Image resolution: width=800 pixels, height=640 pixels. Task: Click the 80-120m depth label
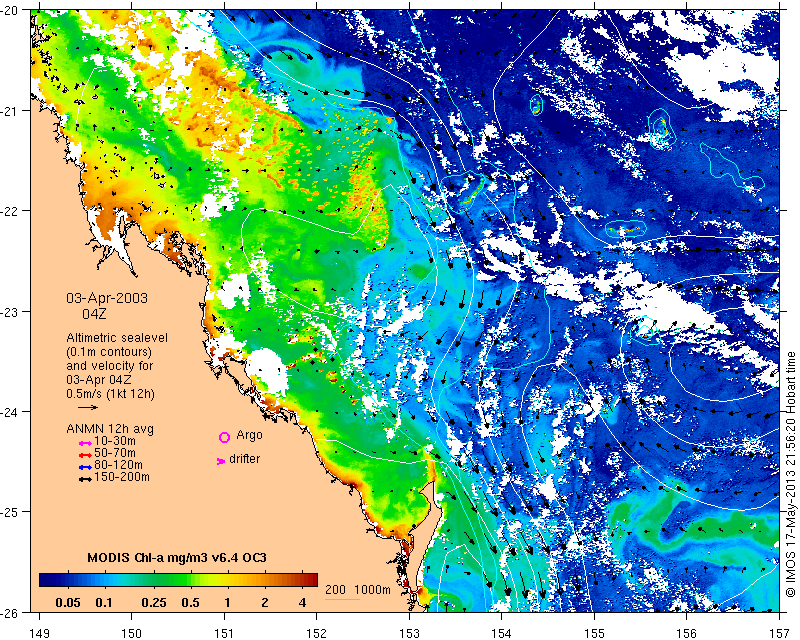(x=118, y=465)
